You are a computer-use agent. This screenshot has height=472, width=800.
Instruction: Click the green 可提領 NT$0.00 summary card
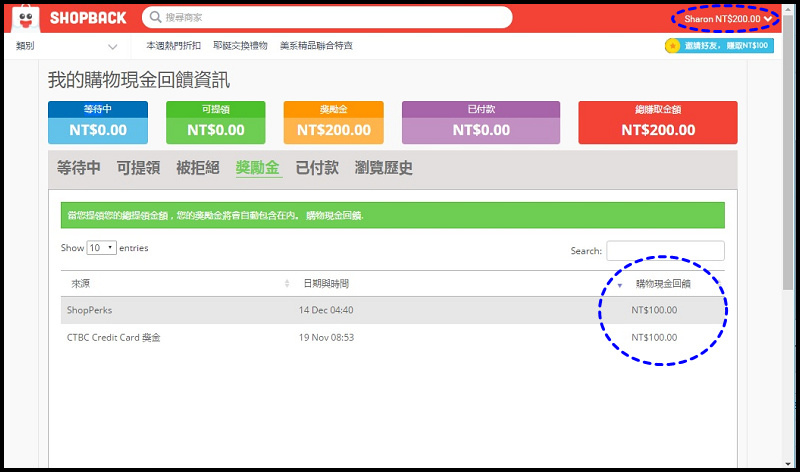[215, 122]
